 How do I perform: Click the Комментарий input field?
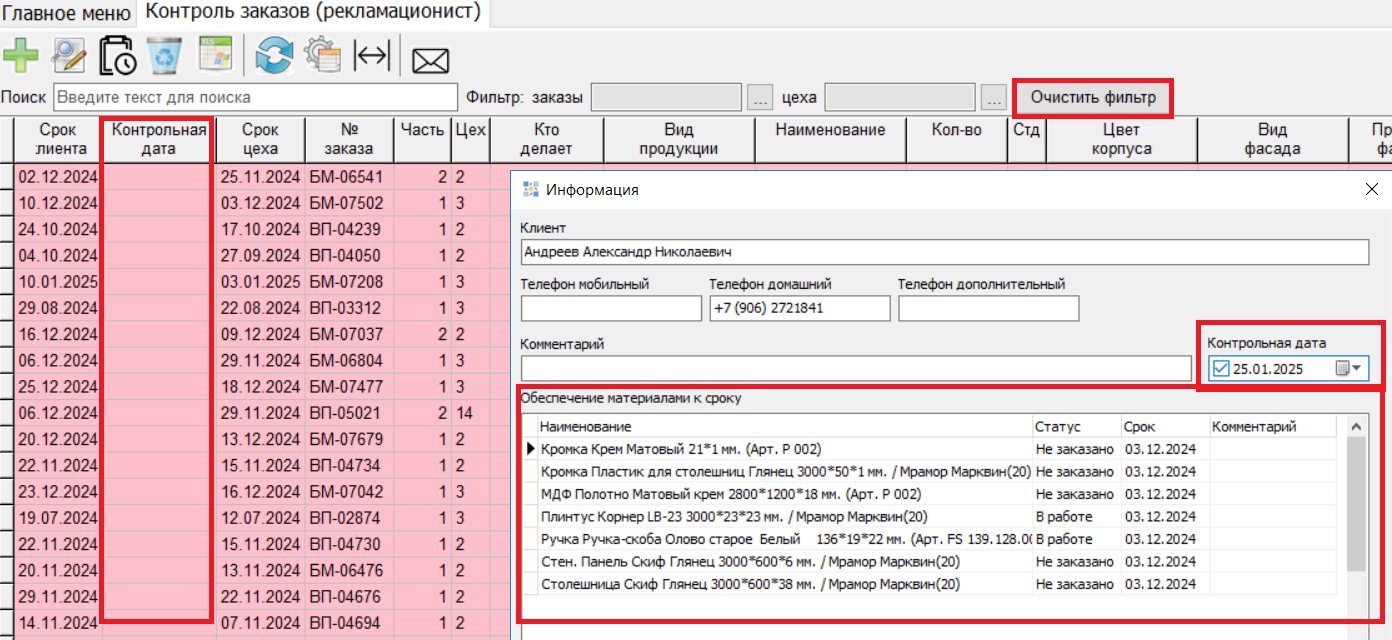tap(855, 369)
